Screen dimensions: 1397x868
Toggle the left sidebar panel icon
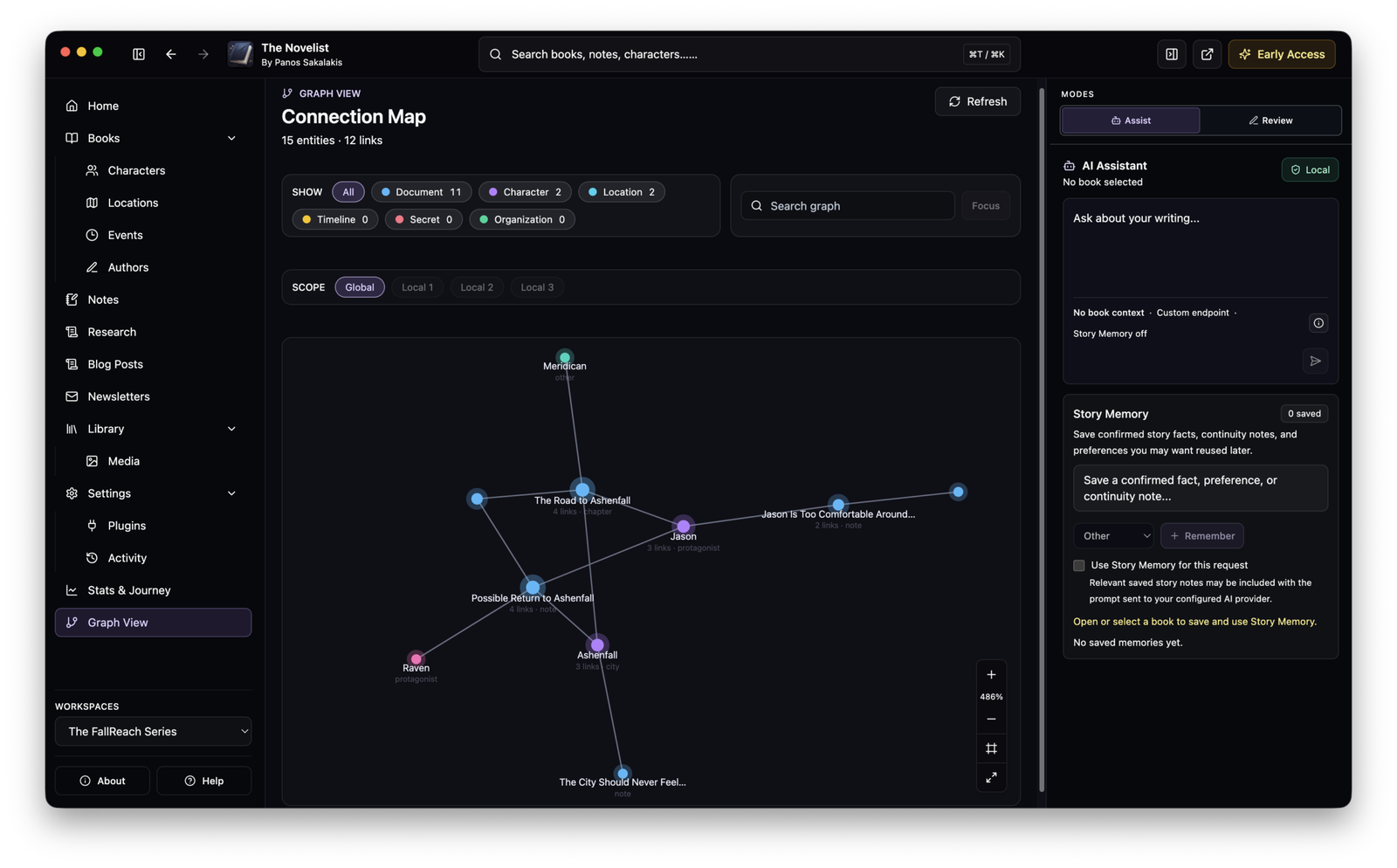click(x=139, y=54)
